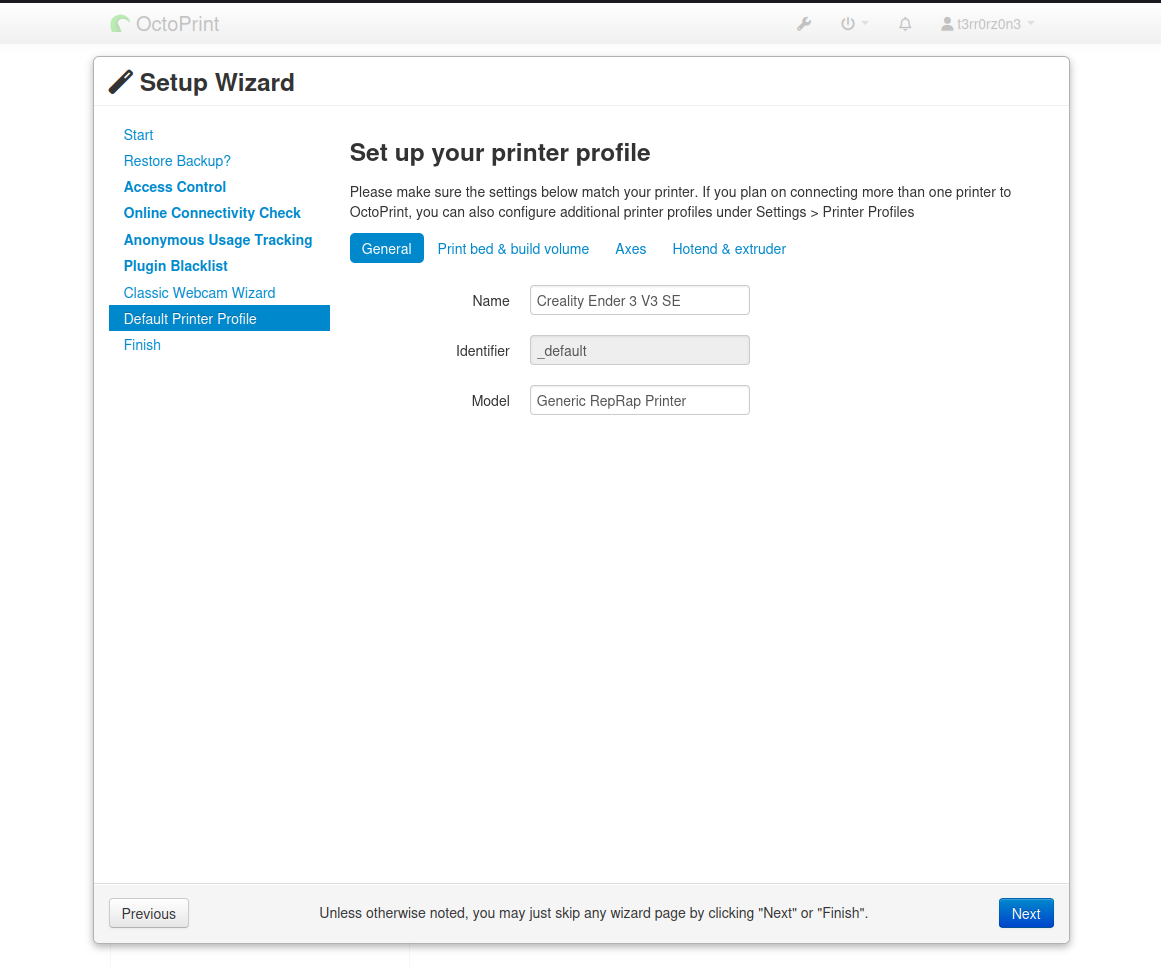This screenshot has height=969, width=1161.
Task: Open Print bed & build volume tab
Action: [x=513, y=249]
